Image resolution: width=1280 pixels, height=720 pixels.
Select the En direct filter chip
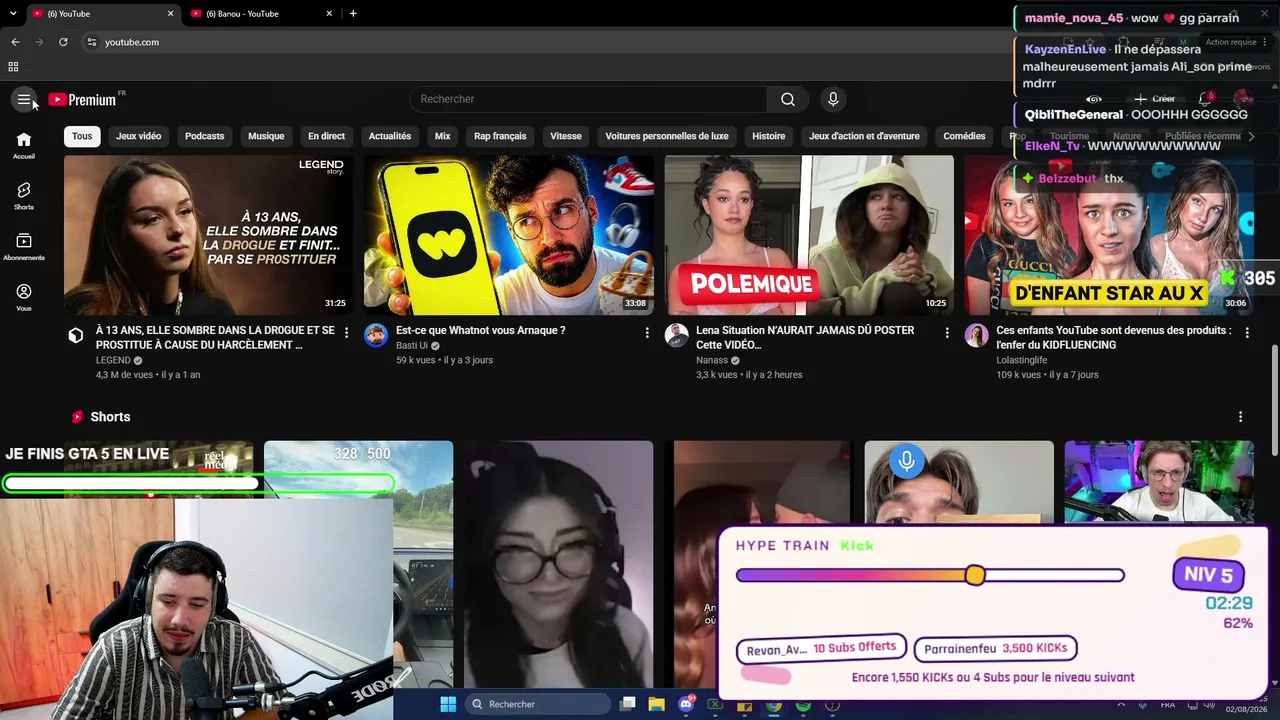click(326, 136)
